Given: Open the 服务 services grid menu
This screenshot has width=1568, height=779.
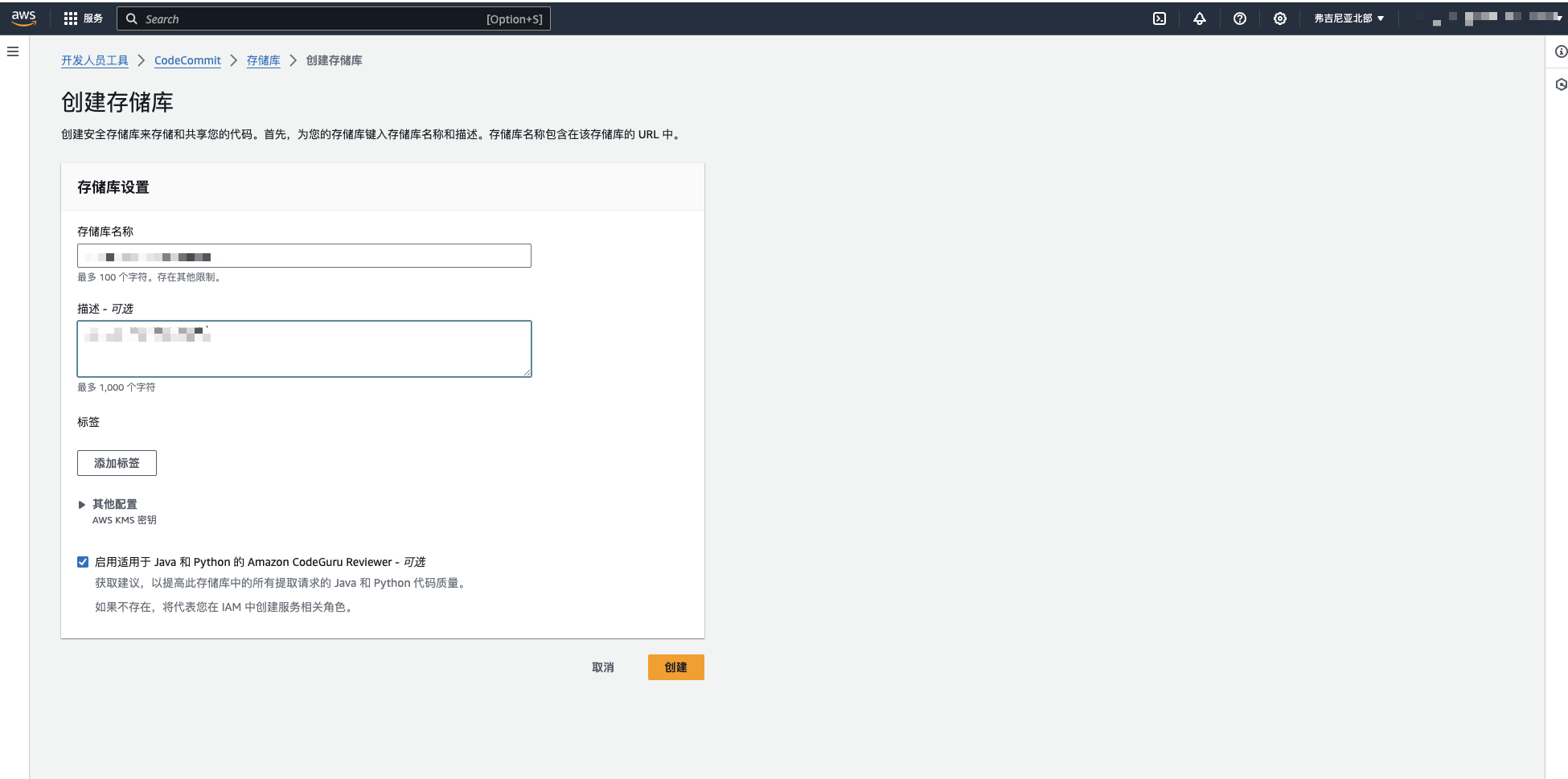Looking at the screenshot, I should [84, 18].
